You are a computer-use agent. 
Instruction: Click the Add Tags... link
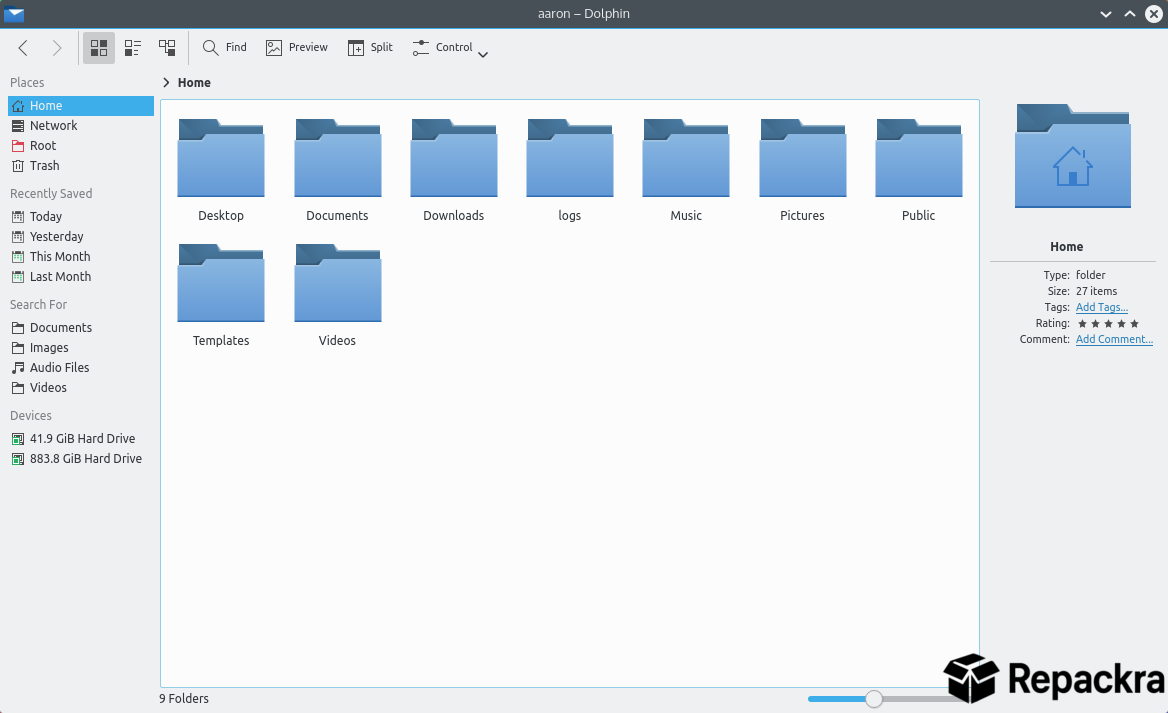click(1102, 308)
